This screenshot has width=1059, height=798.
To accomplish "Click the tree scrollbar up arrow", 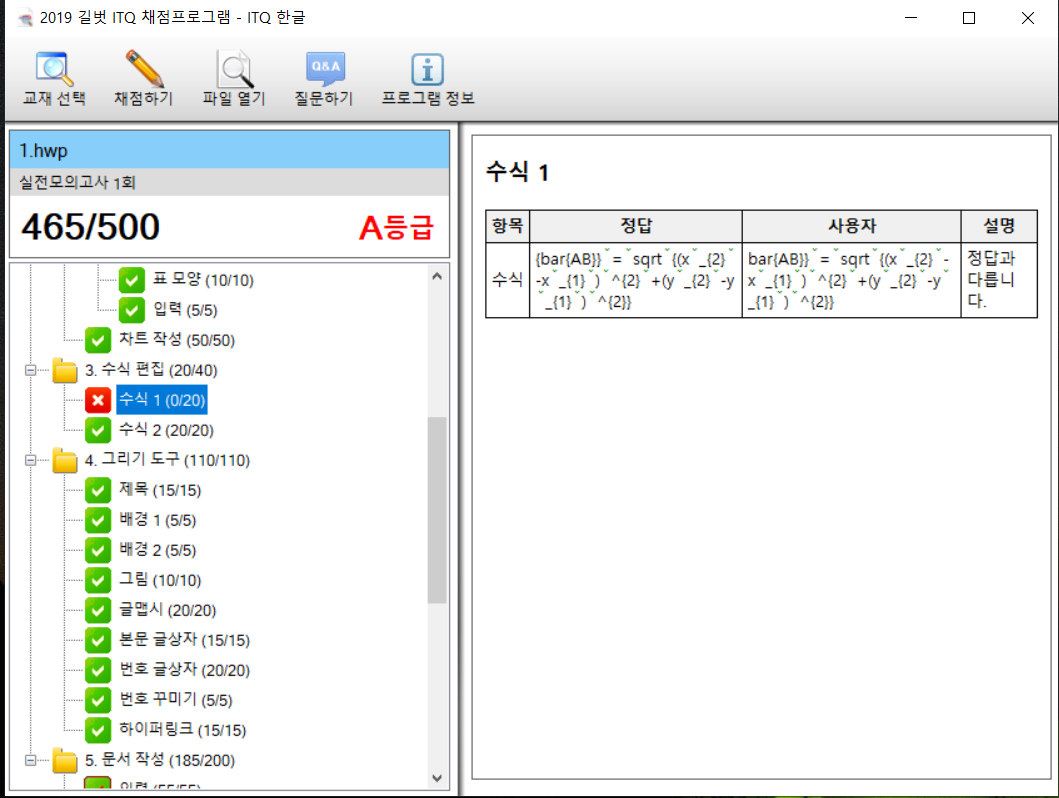I will coord(437,277).
